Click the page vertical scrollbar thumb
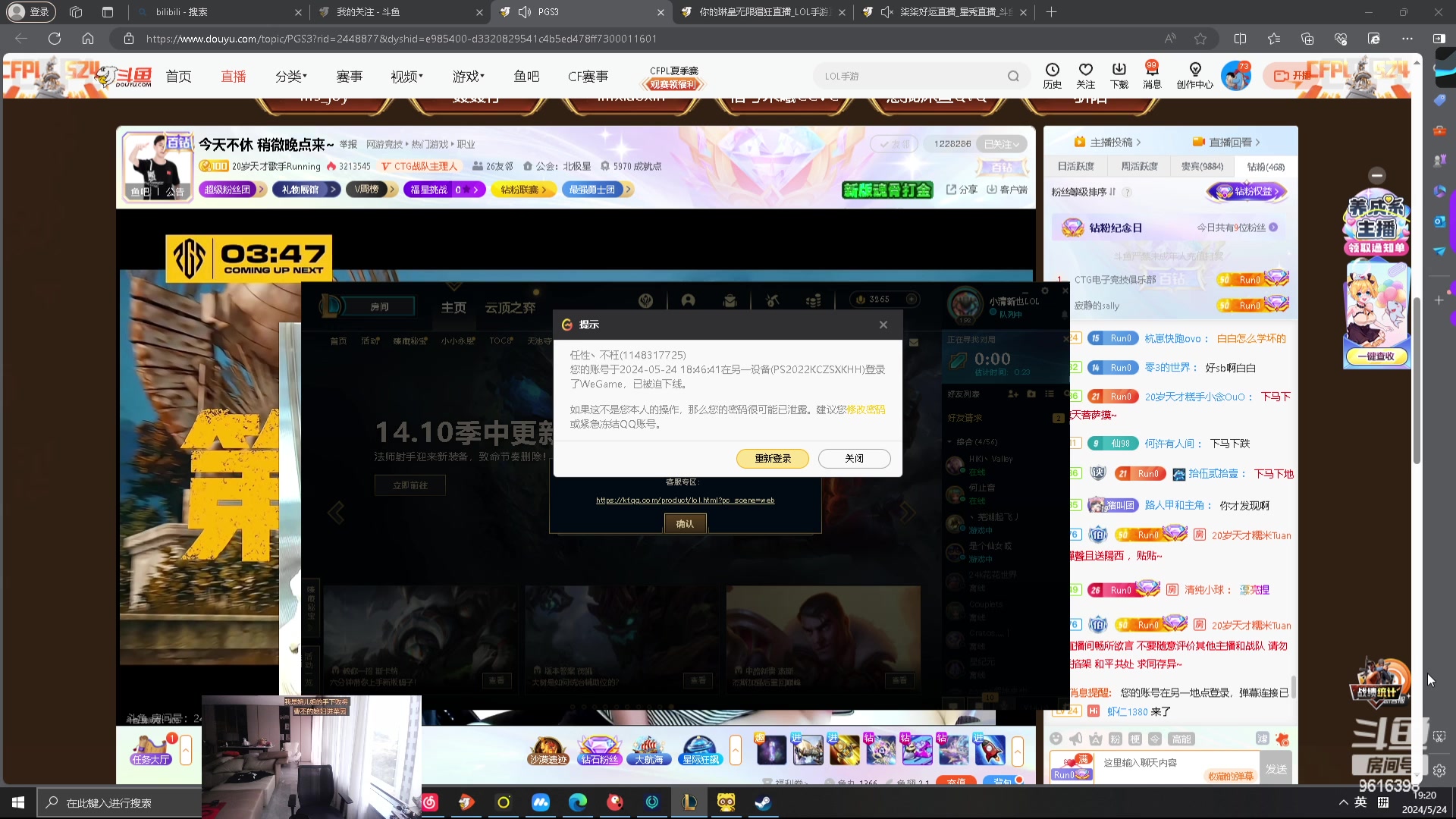The image size is (1456, 819). click(1416, 379)
